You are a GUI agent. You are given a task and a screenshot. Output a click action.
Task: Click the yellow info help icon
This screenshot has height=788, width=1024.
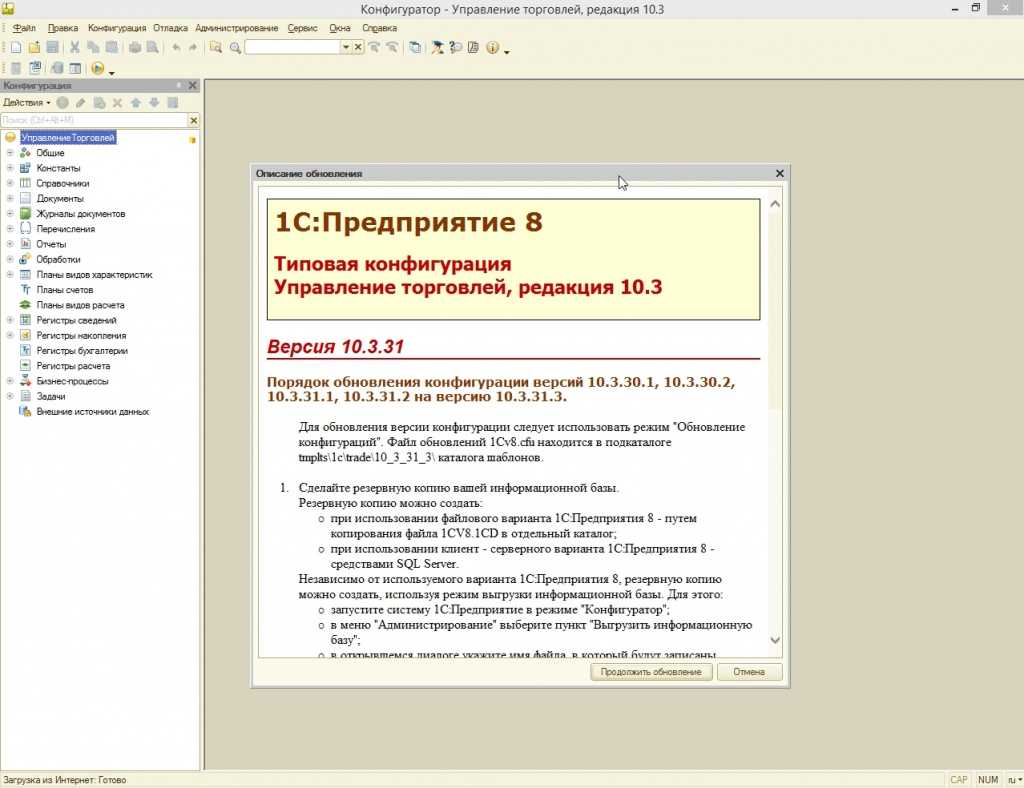coord(492,47)
